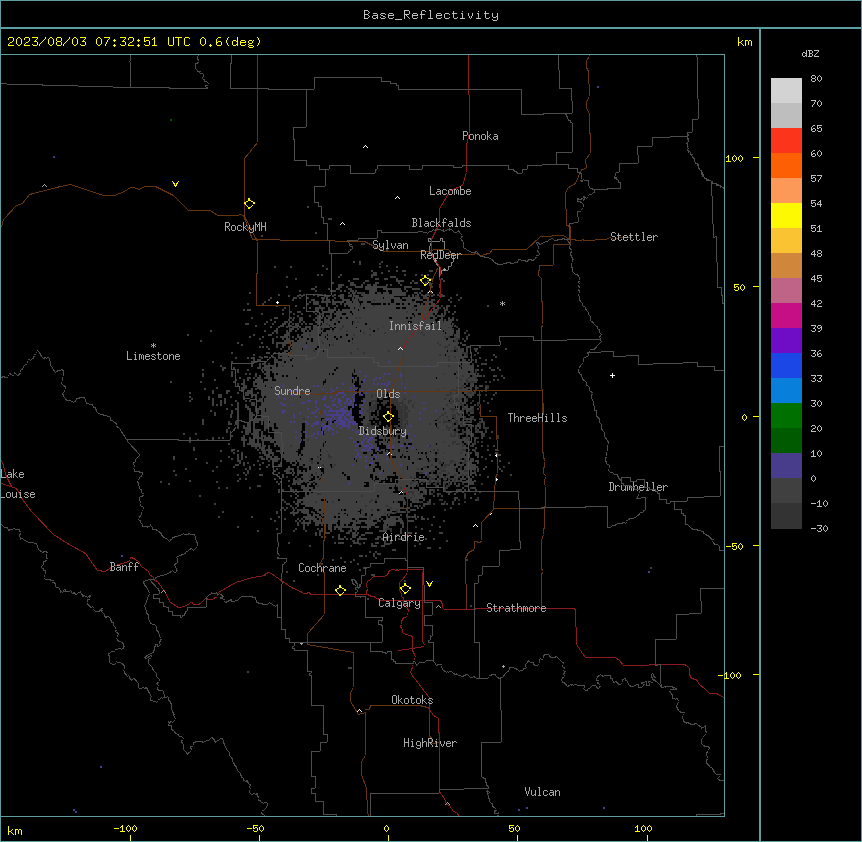Click the dark green 20–10 dBZ legend swatch
The height and width of the screenshot is (842, 862).
[x=786, y=440]
